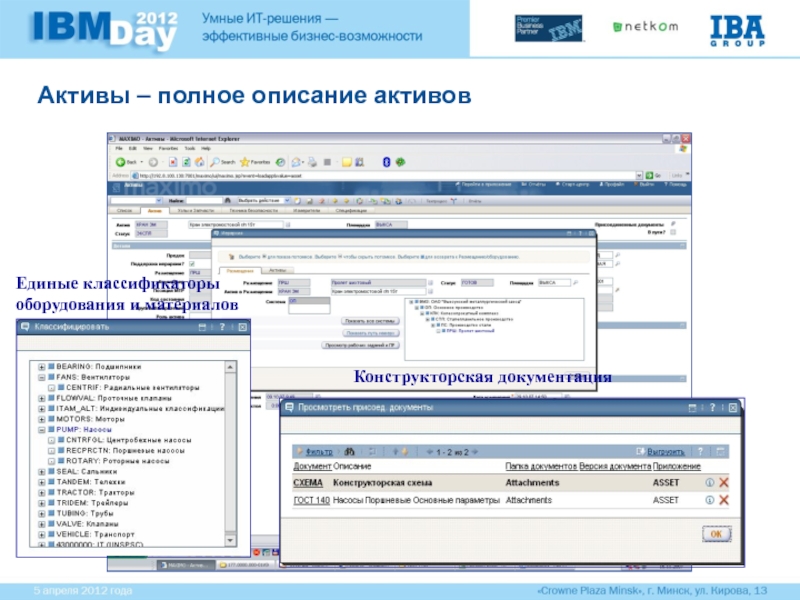Collapse the FANS: Вентиляторы node
The image size is (800, 600).
pos(42,378)
